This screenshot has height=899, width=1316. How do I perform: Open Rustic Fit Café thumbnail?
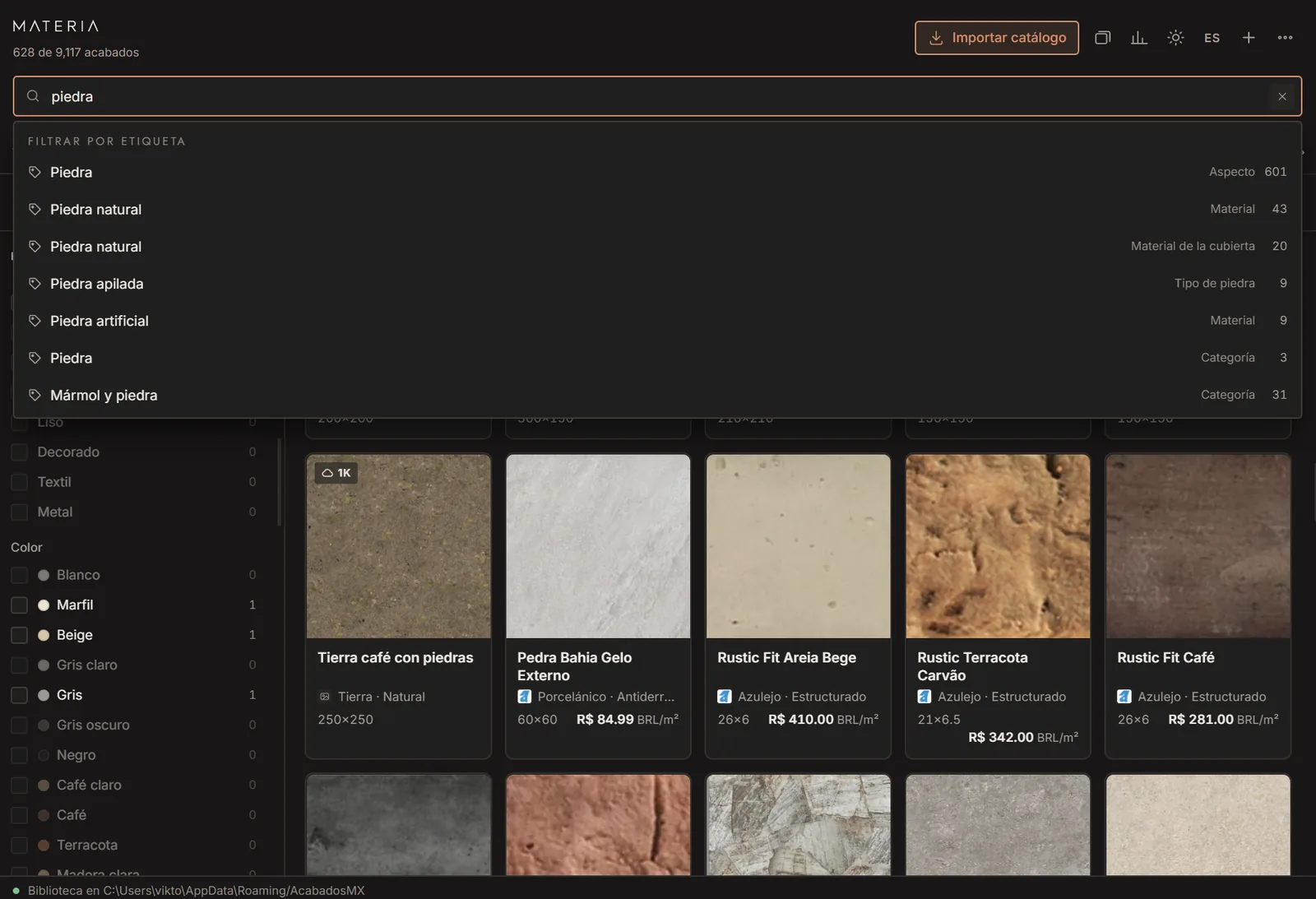click(x=1198, y=546)
